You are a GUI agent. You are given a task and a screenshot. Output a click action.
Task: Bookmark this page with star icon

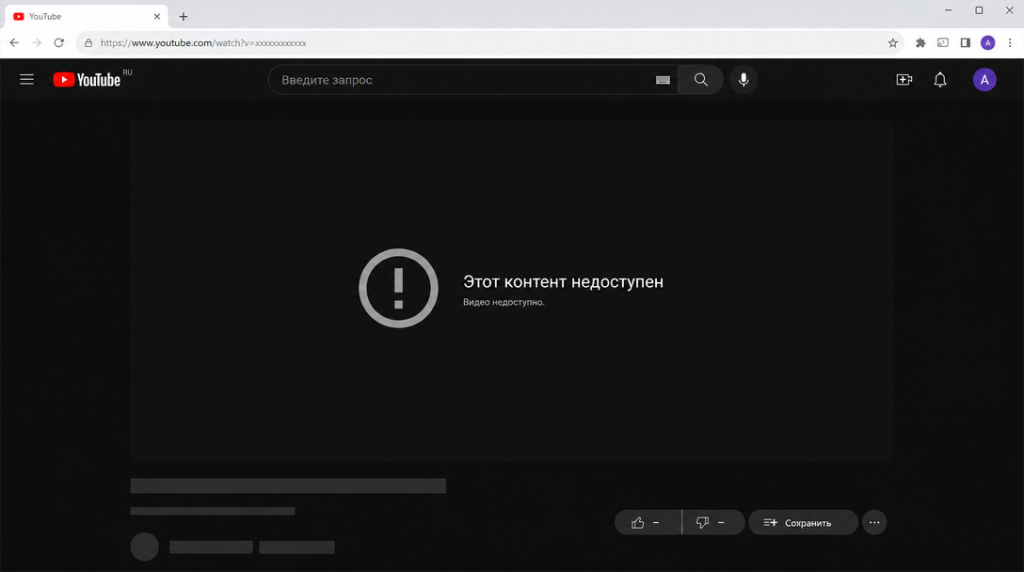(x=893, y=43)
